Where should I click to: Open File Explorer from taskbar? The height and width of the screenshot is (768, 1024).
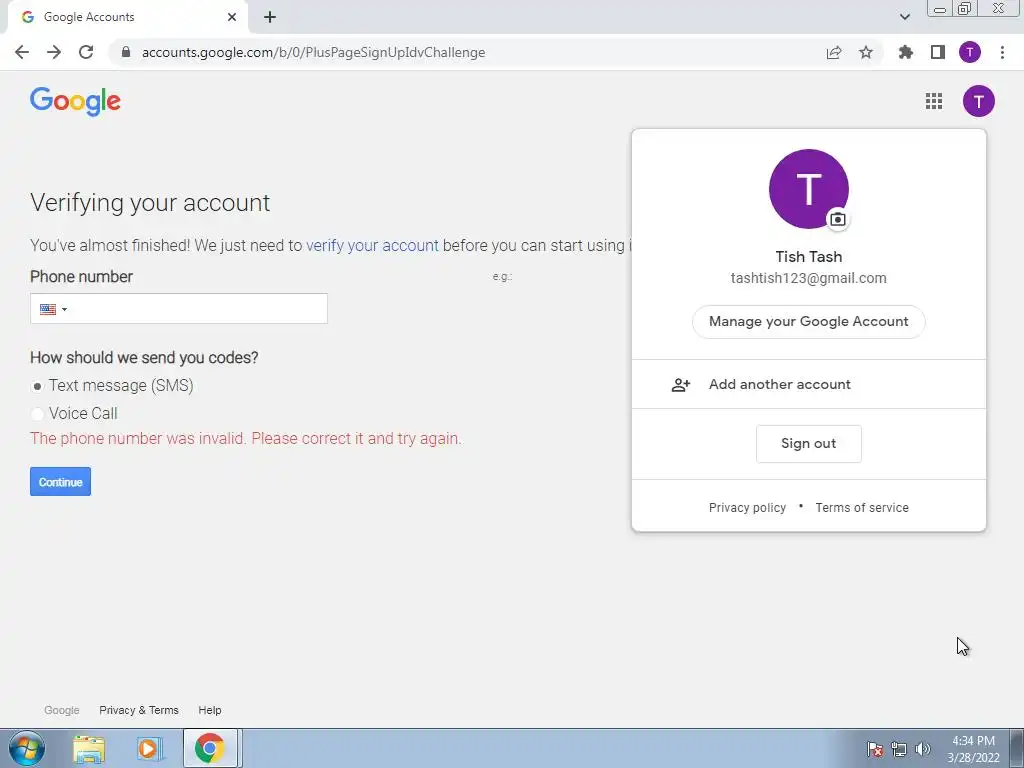click(89, 748)
